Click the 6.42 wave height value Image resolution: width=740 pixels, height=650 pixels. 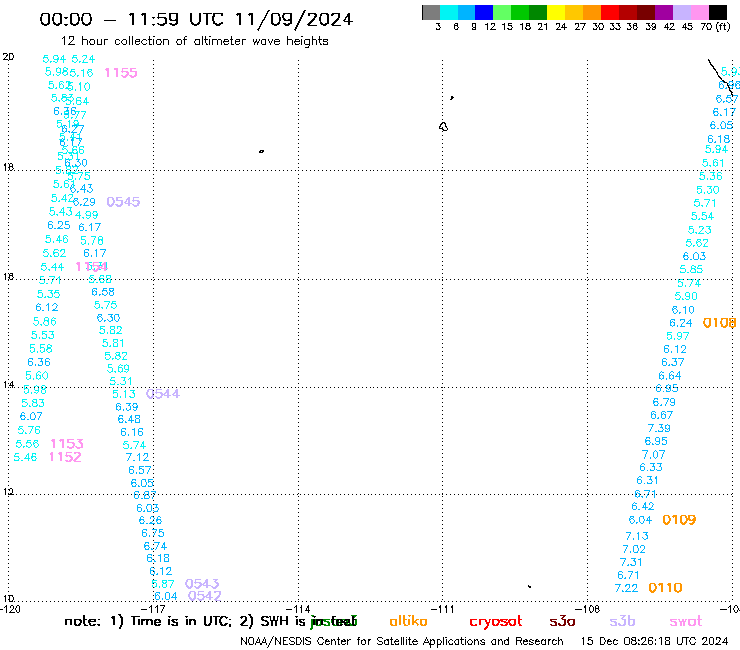643,506
